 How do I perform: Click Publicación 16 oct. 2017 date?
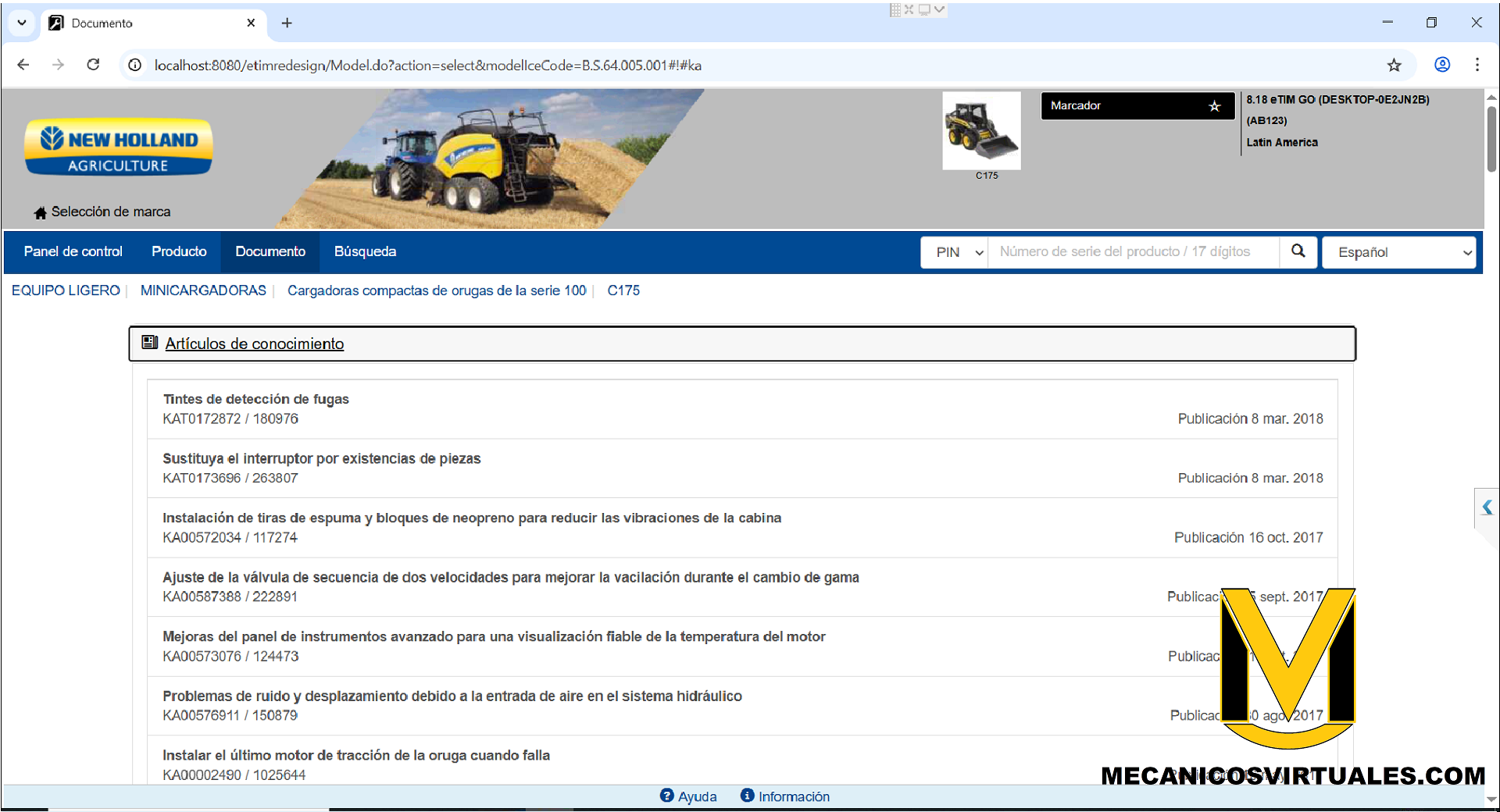1248,537
